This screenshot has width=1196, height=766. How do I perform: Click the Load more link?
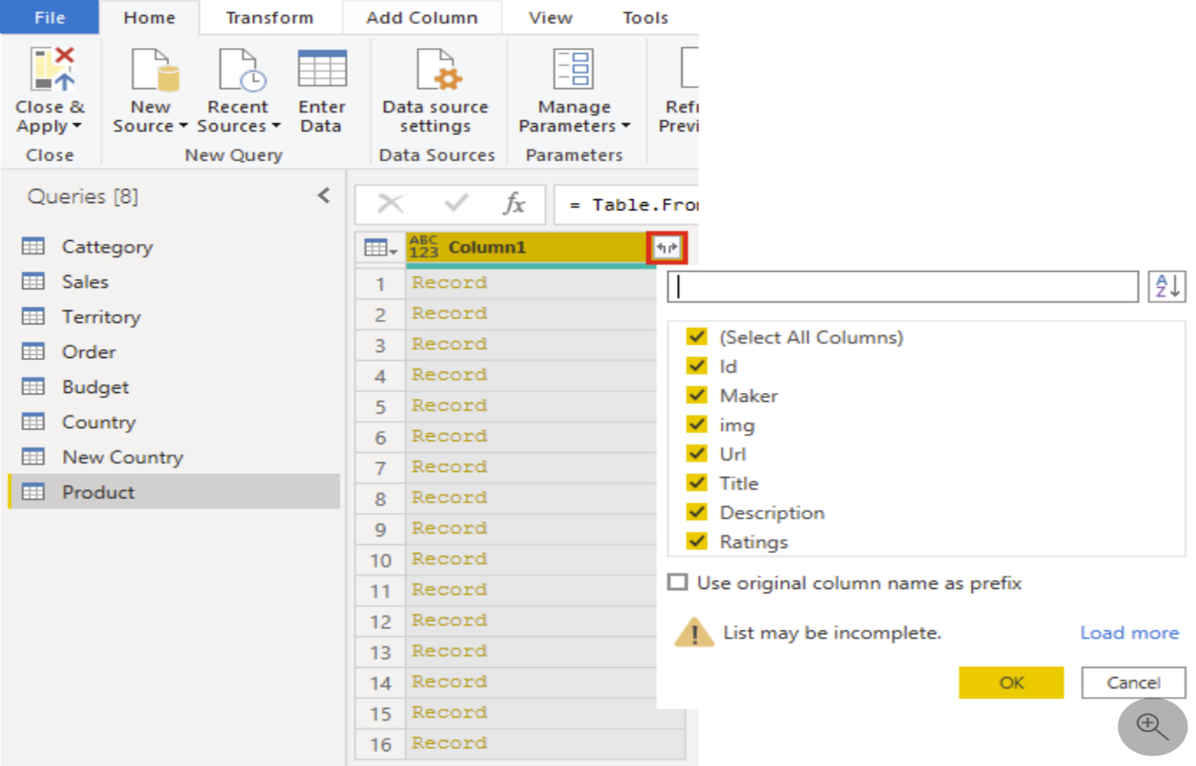tap(1130, 632)
